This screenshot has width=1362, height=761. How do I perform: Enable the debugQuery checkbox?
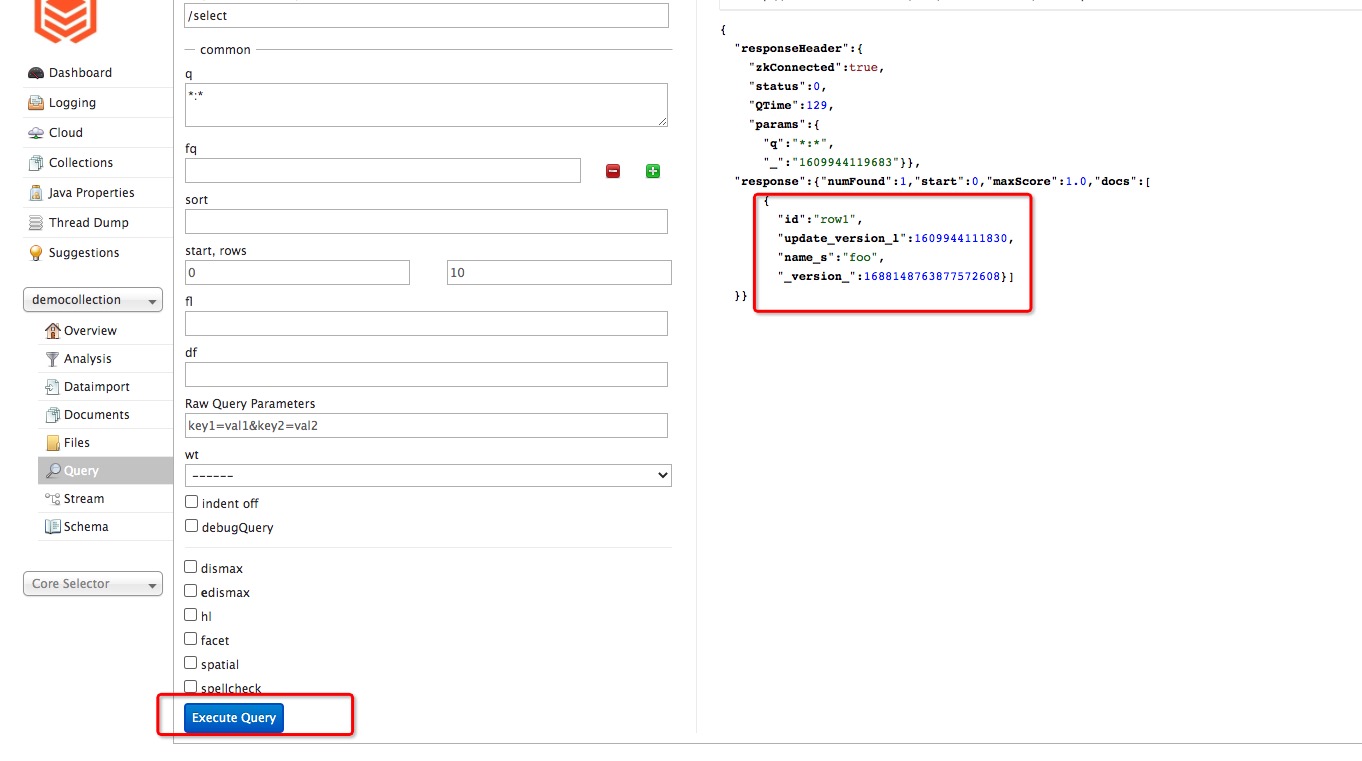click(x=190, y=525)
